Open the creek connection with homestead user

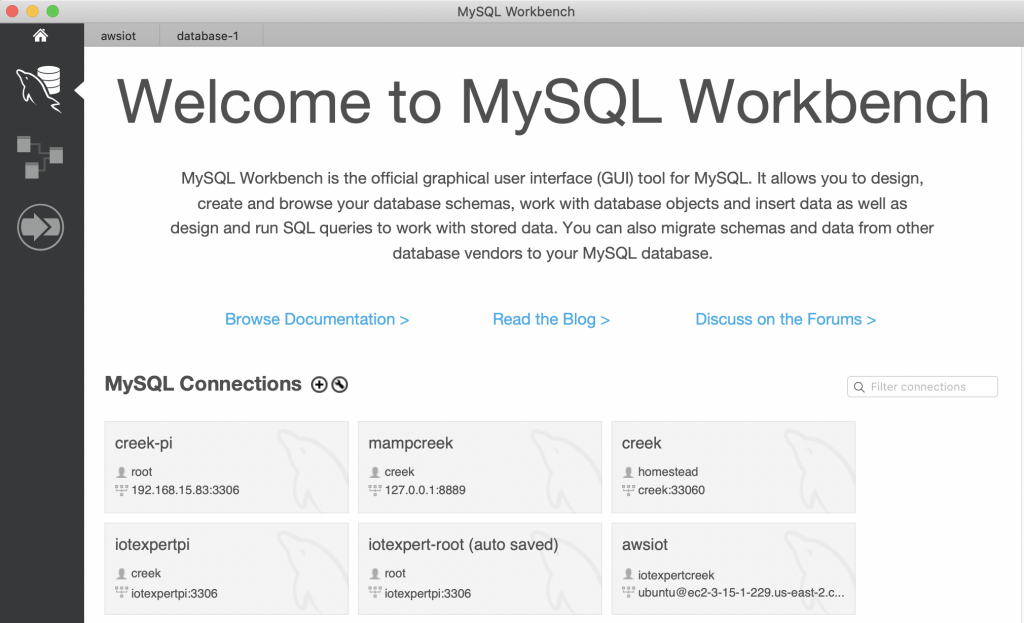coord(733,467)
